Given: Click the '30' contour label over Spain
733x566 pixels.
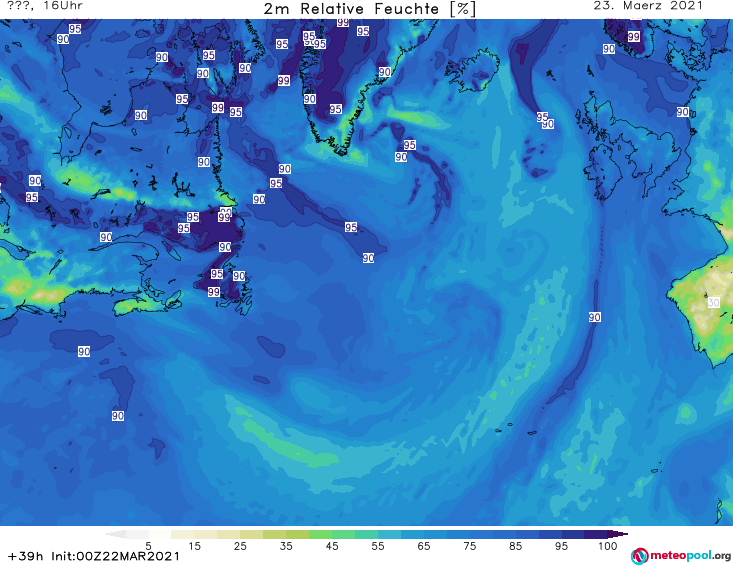Looking at the screenshot, I should click(x=713, y=302).
